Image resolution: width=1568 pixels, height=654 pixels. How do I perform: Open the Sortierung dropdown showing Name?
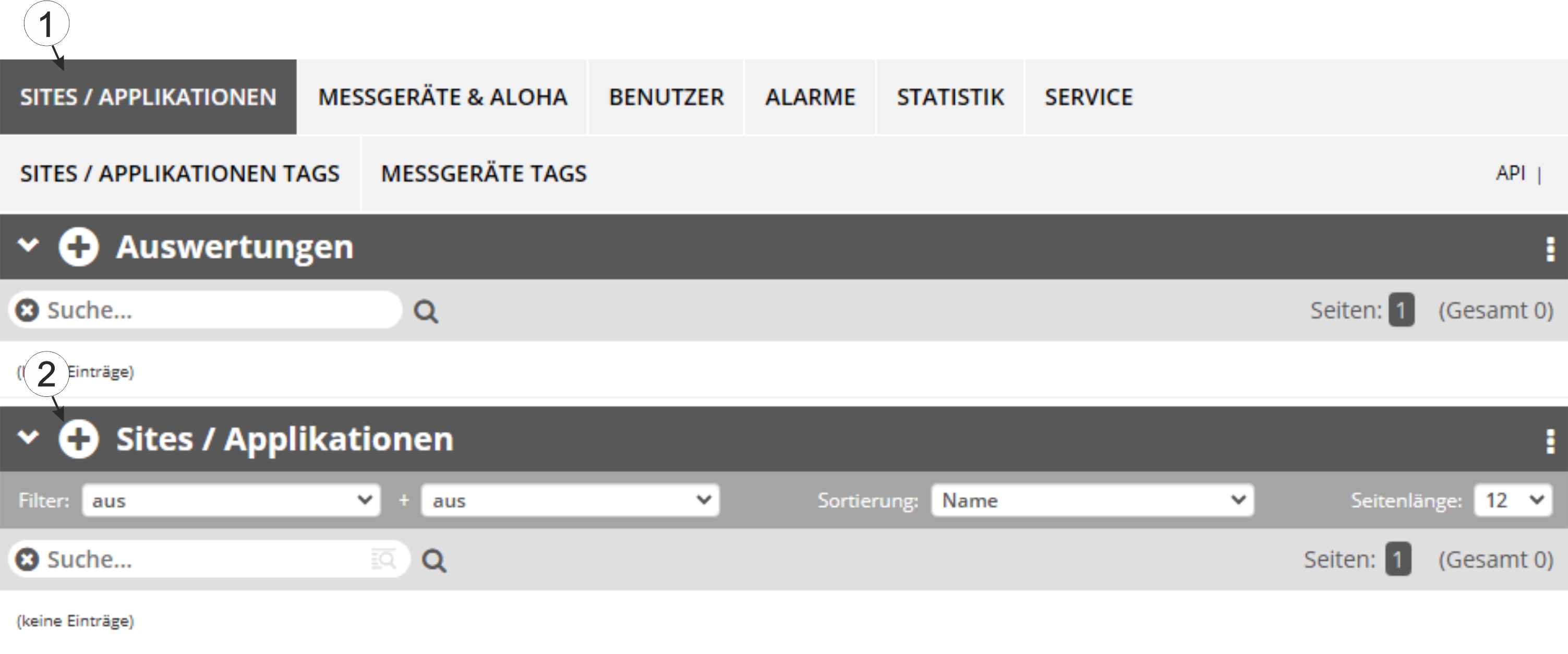1092,500
